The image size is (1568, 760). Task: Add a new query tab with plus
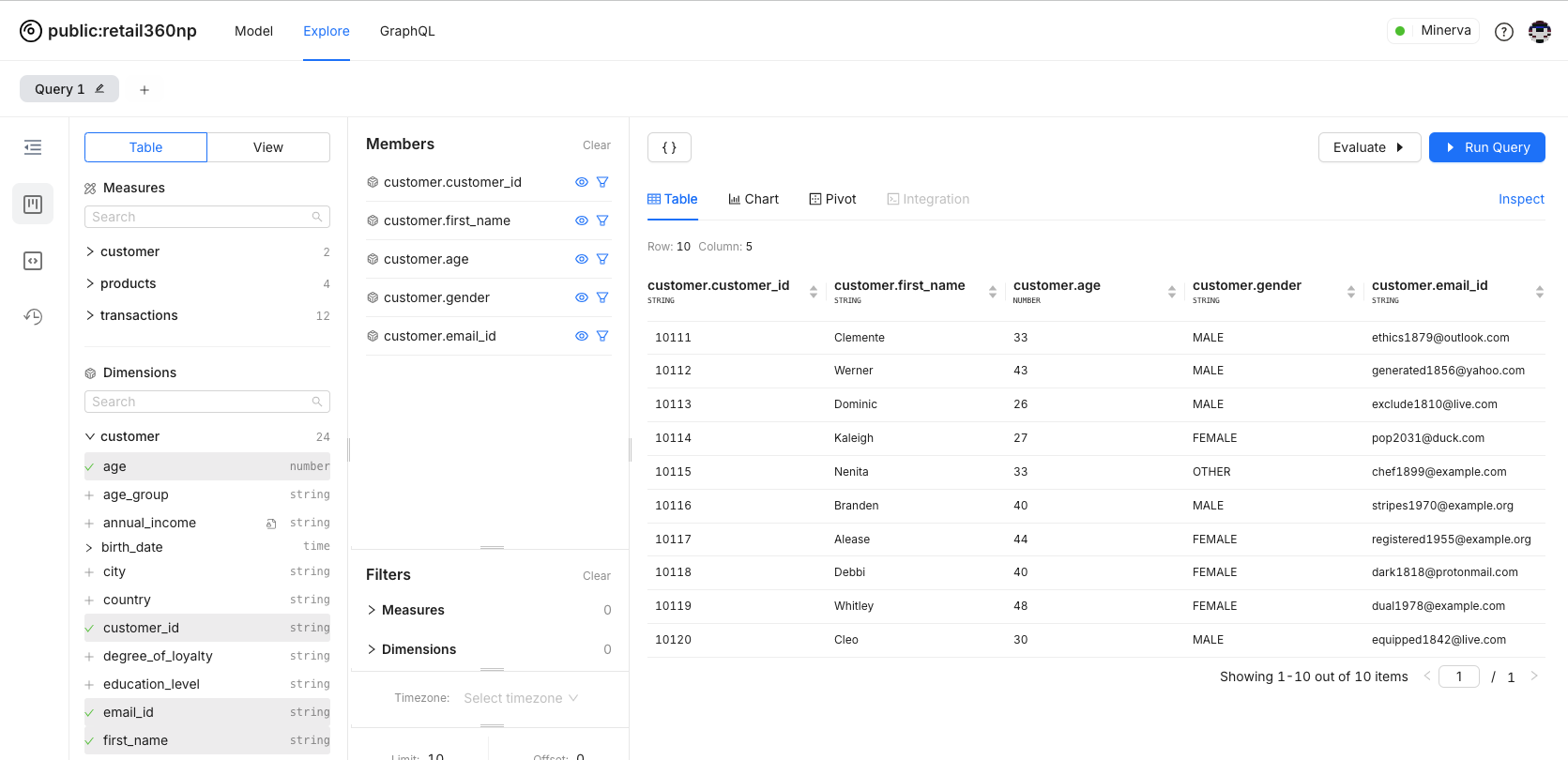point(145,90)
